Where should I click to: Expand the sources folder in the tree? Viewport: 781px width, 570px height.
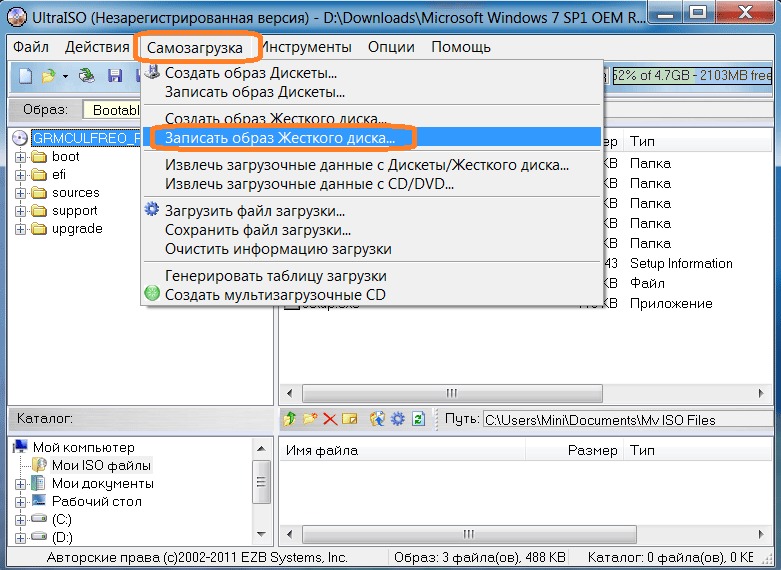pos(21,193)
